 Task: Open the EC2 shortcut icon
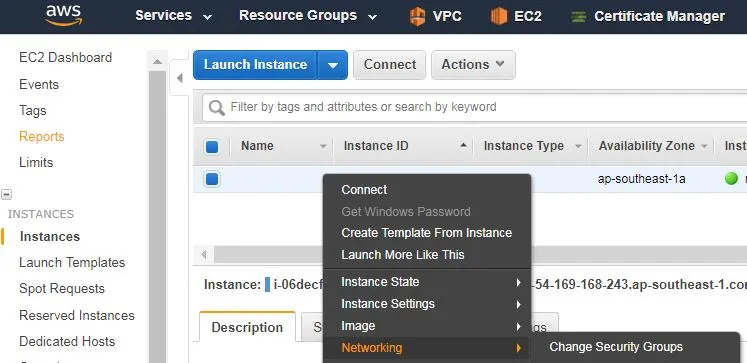(499, 16)
